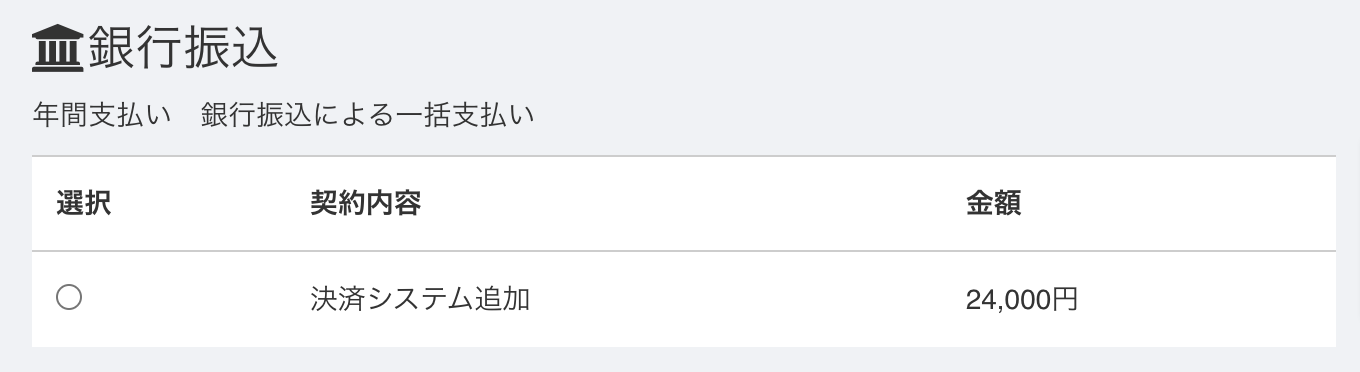Viewport: 1360px width, 372px height.
Task: Click the 金額 column header
Action: click(x=993, y=204)
